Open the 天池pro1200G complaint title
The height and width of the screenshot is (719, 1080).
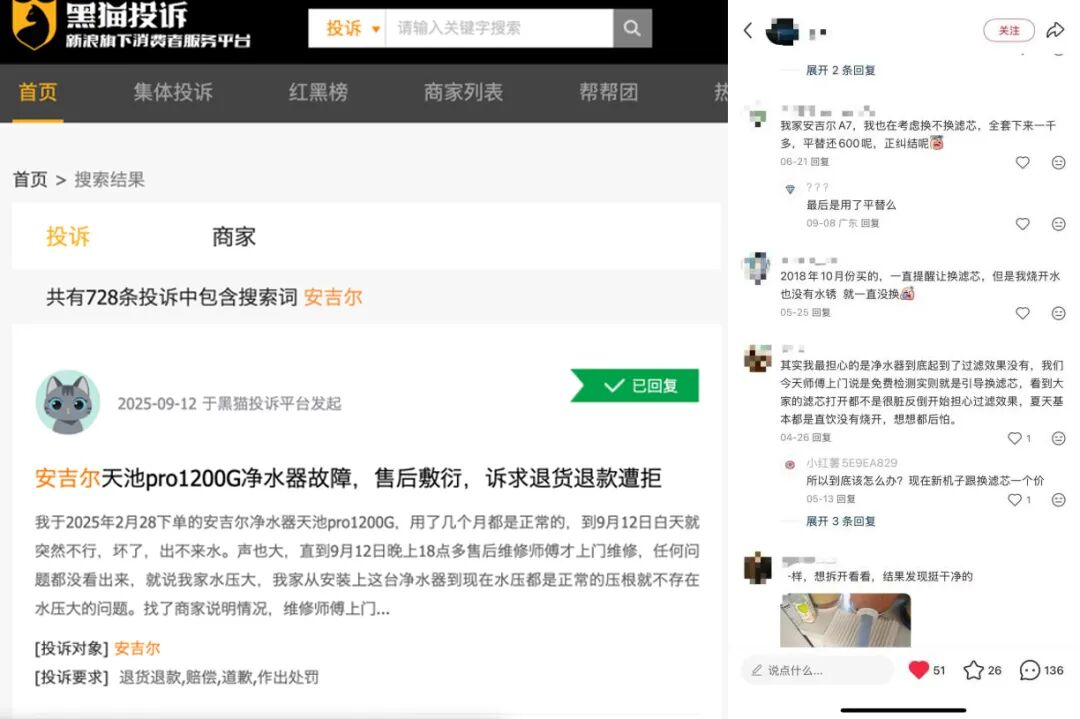pos(348,478)
